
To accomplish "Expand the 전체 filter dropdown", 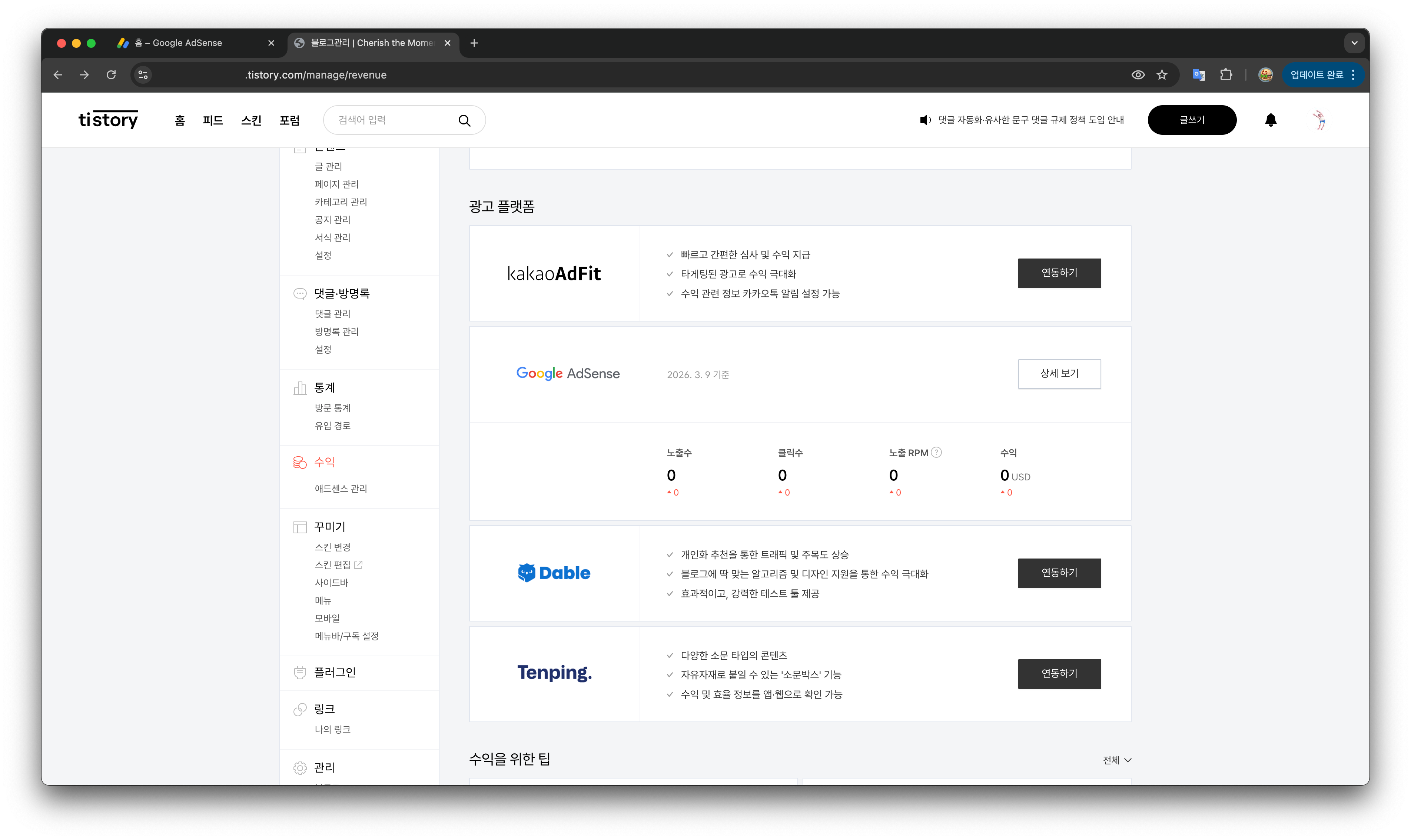I will [x=1116, y=760].
